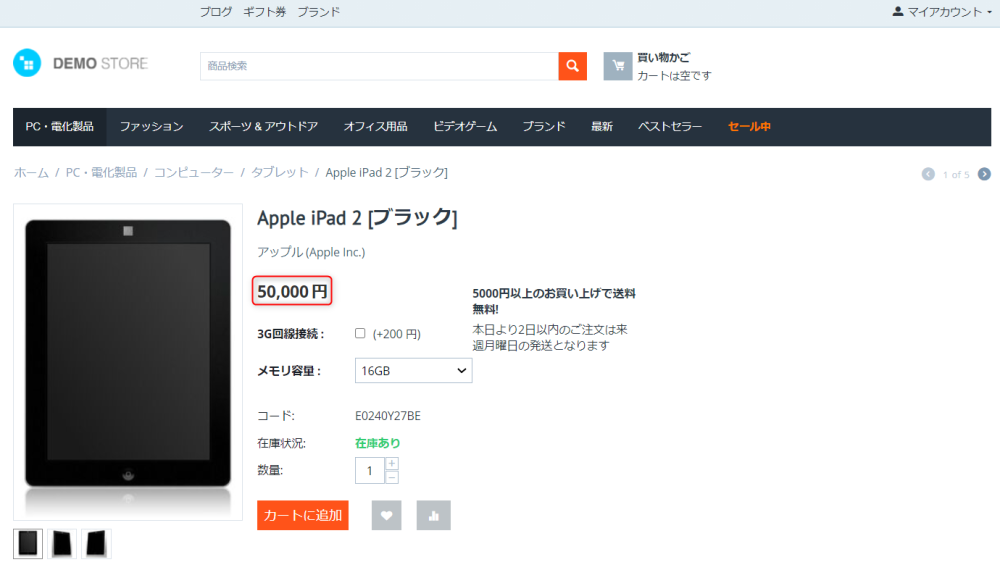Screen dimensions: 1000x570
Task: Open the ファッション menu
Action: coord(152,127)
